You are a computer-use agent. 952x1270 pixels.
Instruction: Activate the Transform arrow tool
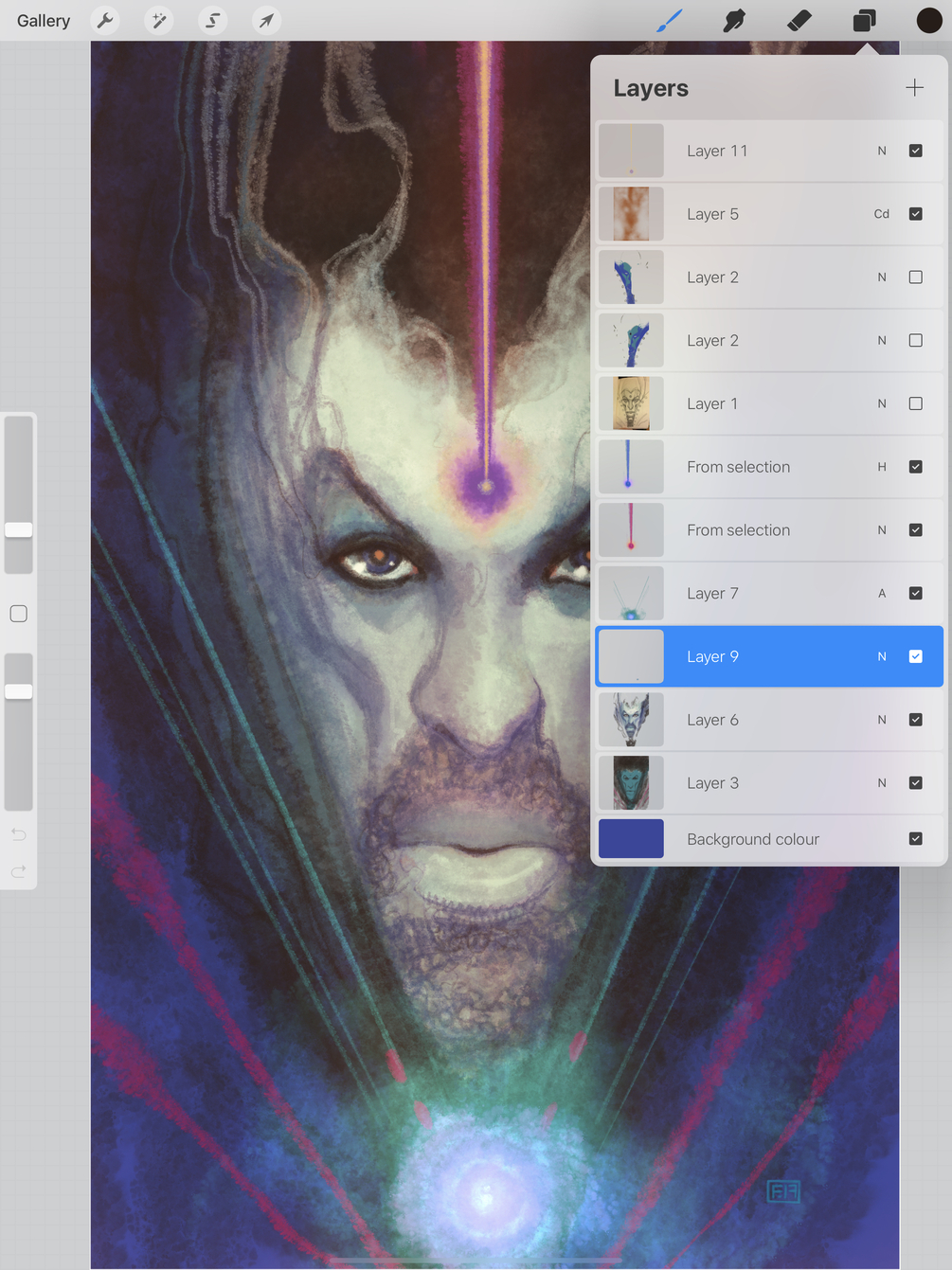point(267,20)
